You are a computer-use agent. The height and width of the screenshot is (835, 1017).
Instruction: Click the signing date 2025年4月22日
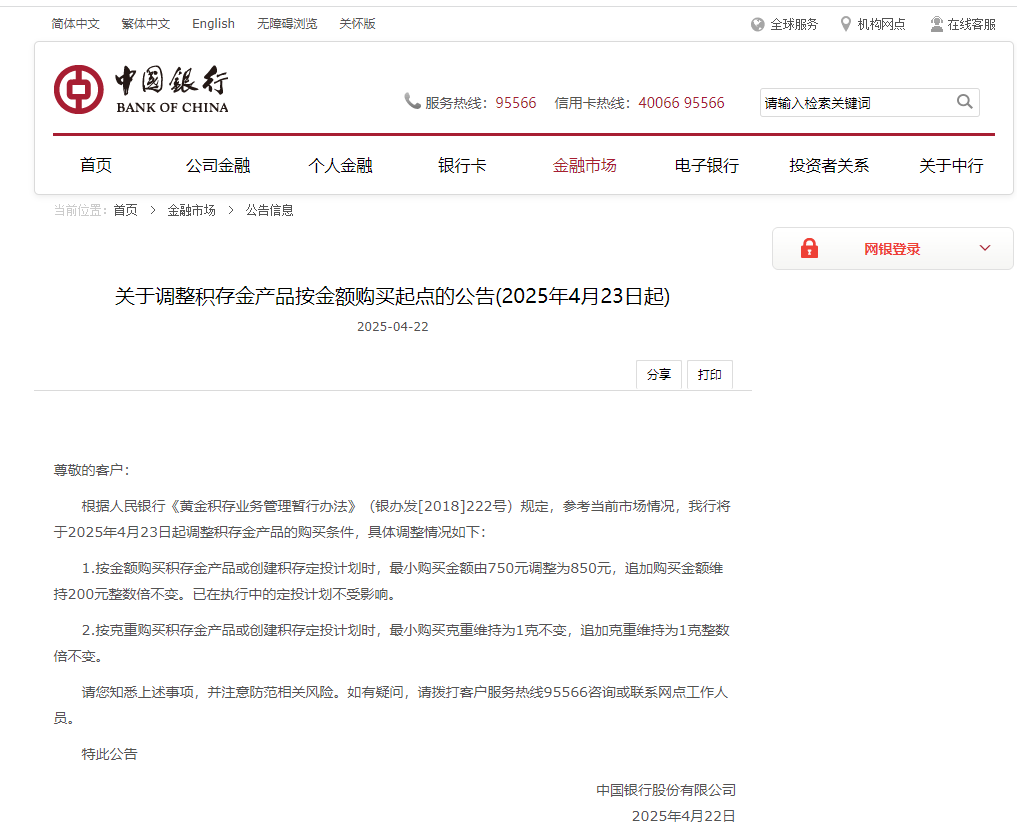pyautogui.click(x=684, y=816)
